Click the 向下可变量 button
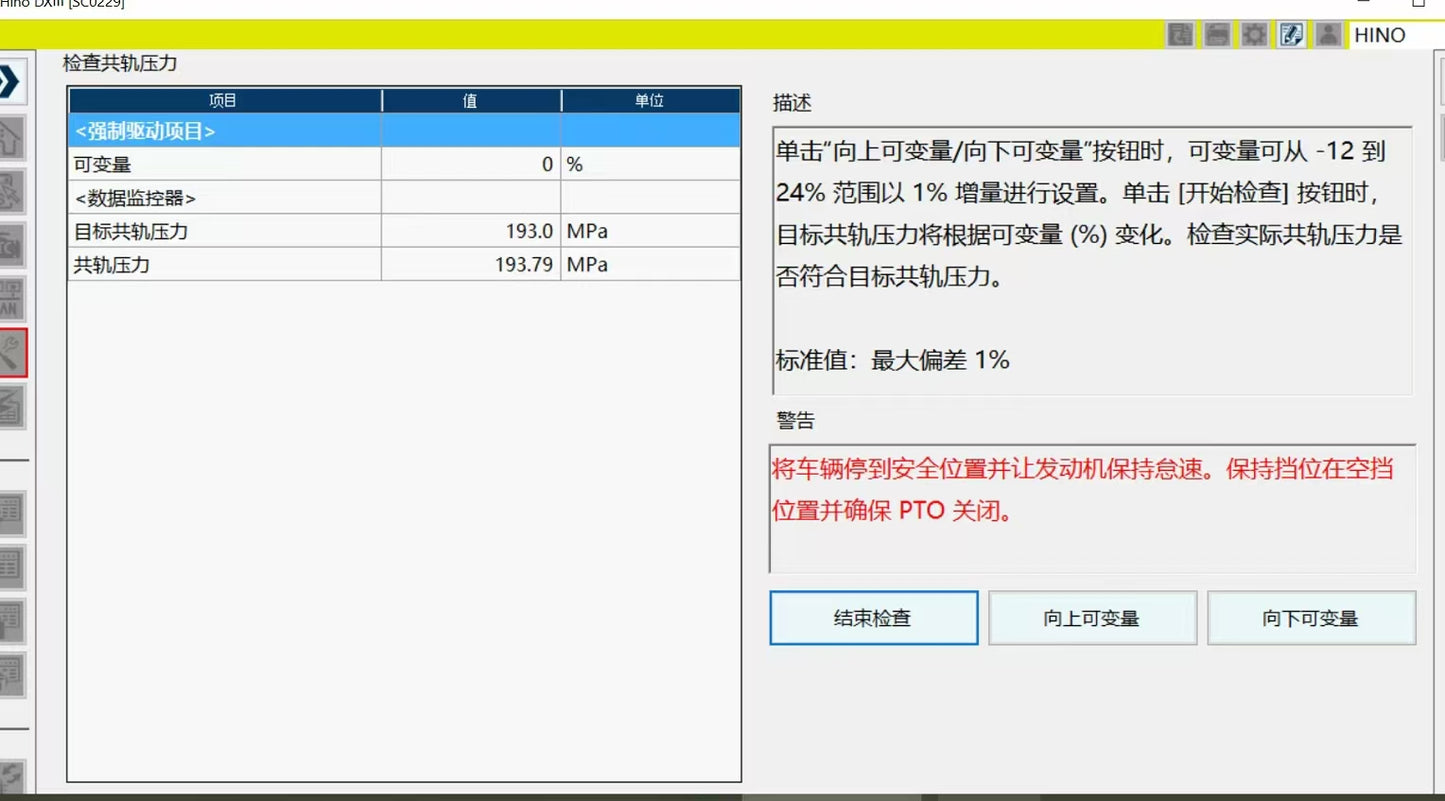 tap(1311, 618)
